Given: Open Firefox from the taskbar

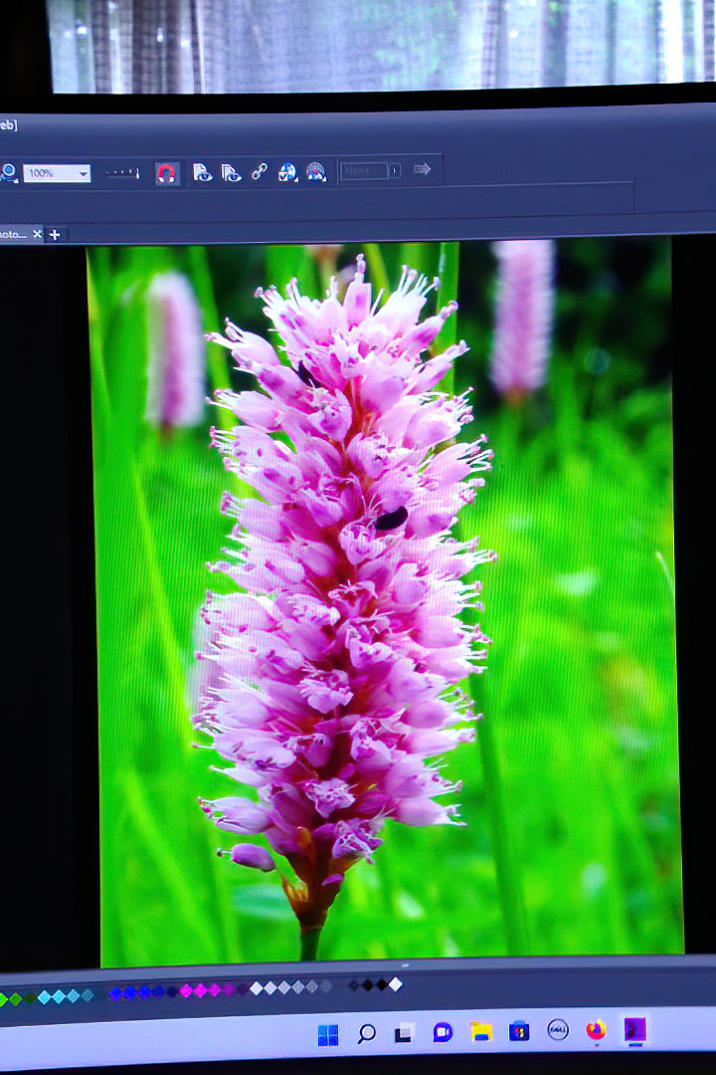Looking at the screenshot, I should point(596,1030).
